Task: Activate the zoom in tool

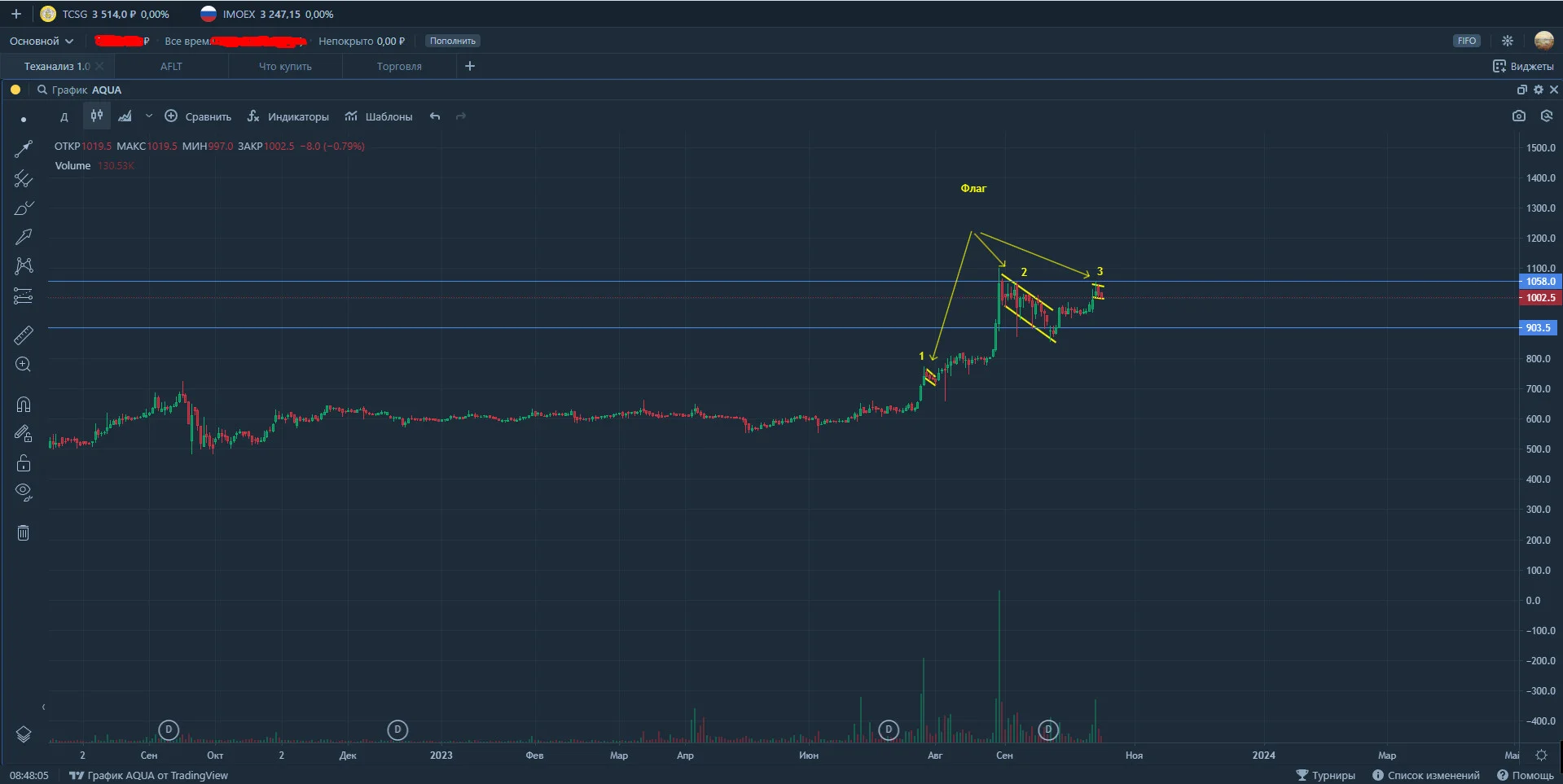Action: click(24, 364)
